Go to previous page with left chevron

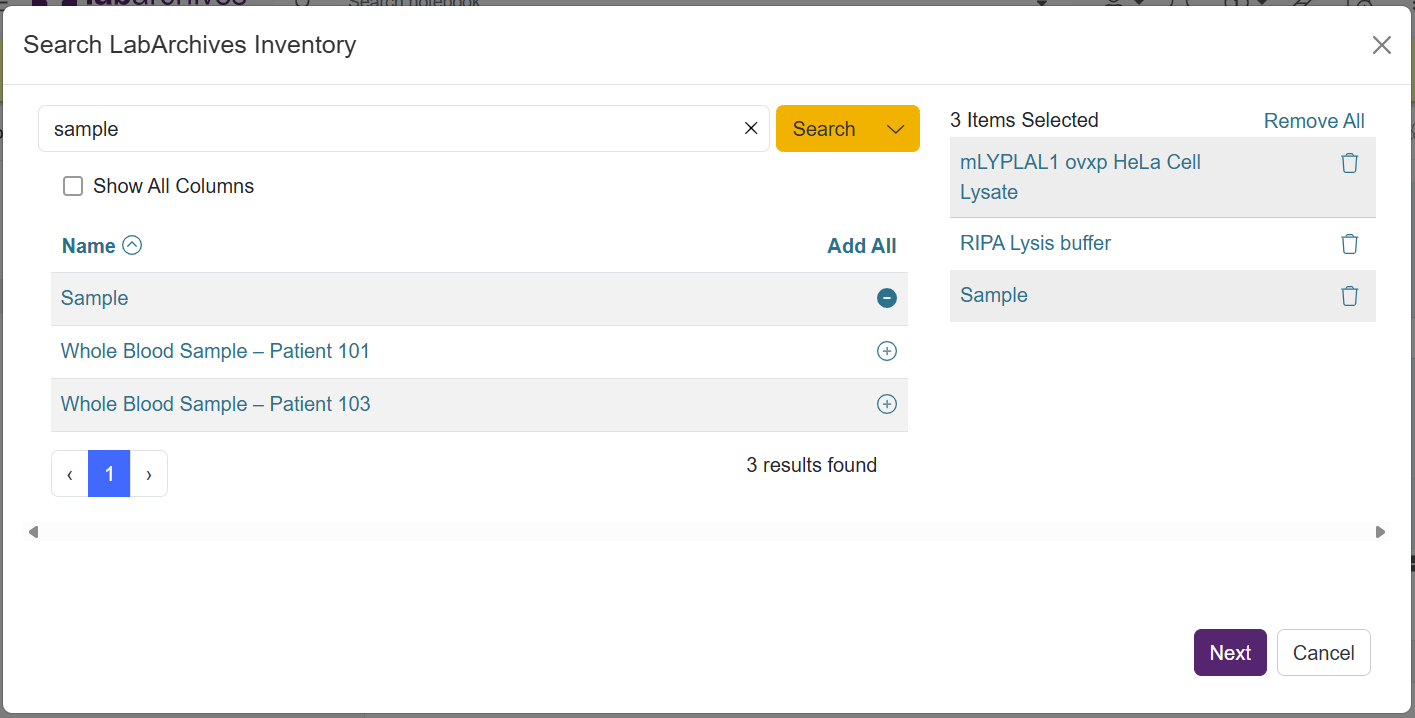coord(69,473)
